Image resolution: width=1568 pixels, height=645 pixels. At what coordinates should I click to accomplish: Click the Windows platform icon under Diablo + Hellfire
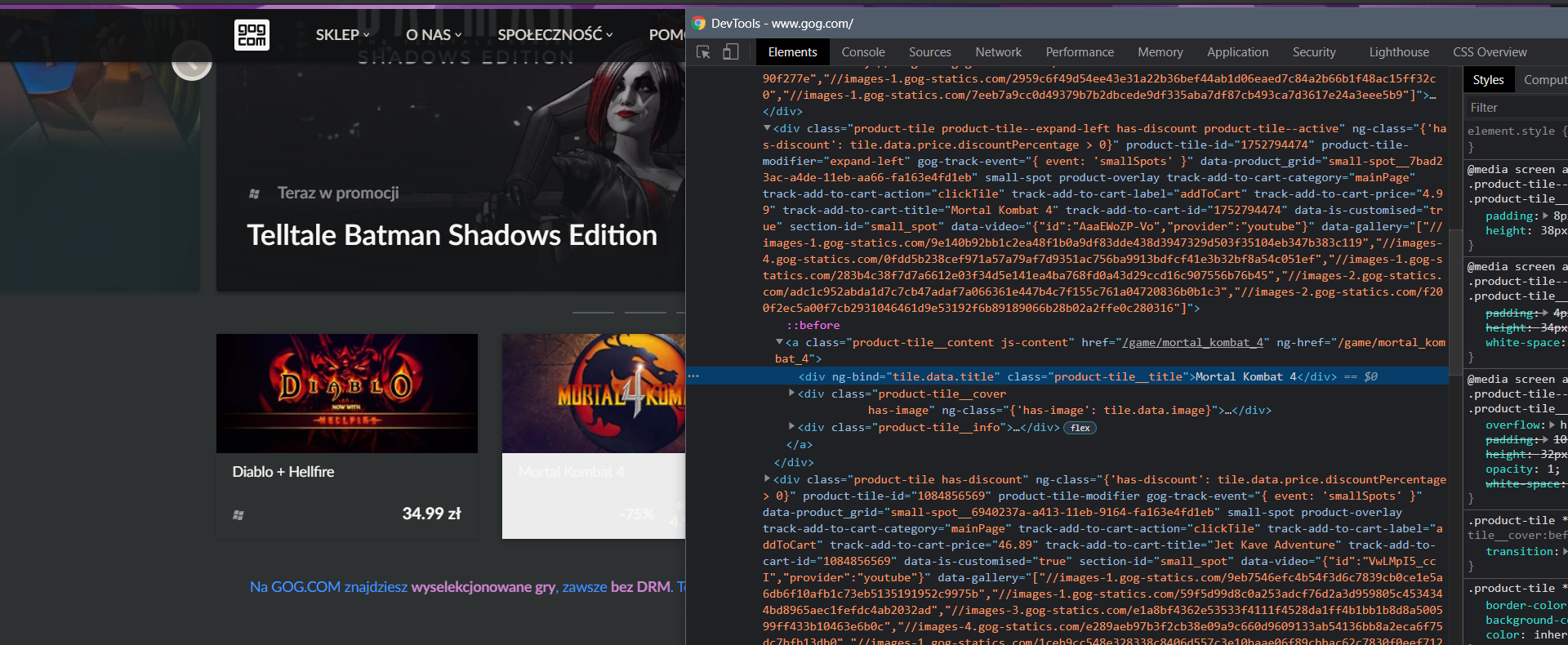point(238,515)
